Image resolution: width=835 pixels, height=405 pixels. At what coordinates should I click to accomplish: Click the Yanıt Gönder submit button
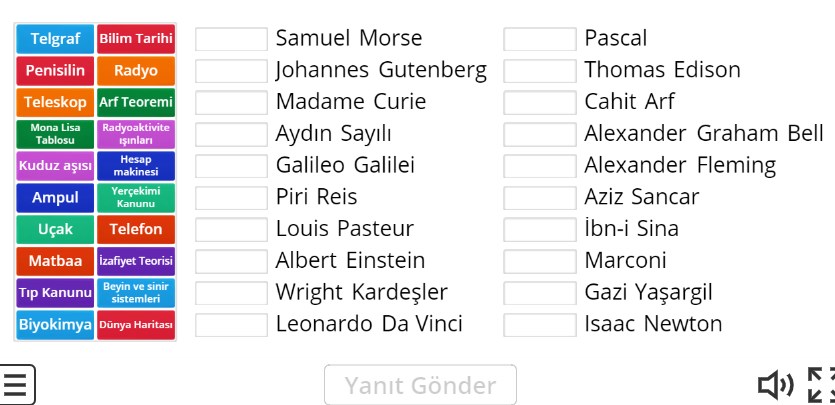(x=420, y=385)
